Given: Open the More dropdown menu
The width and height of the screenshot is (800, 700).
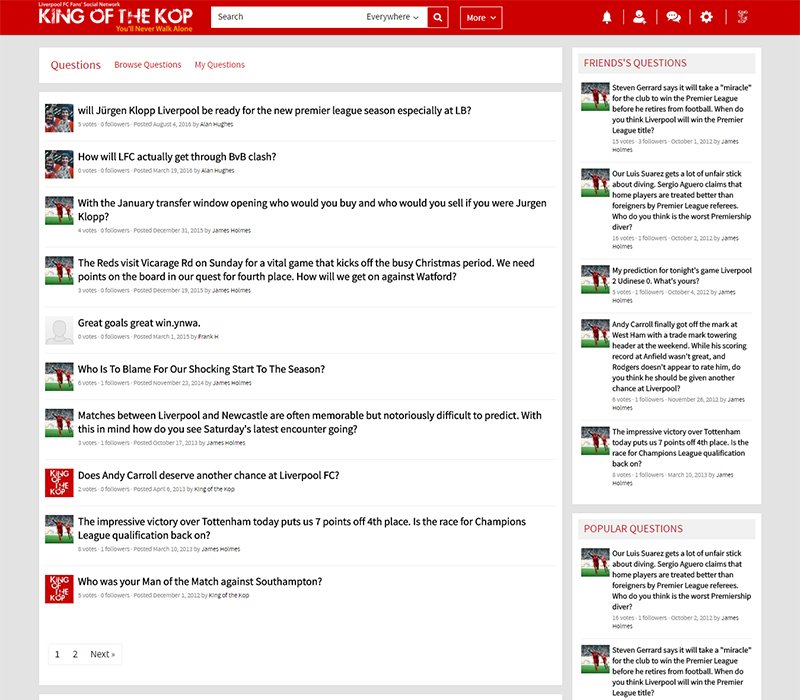Looking at the screenshot, I should (x=481, y=17).
